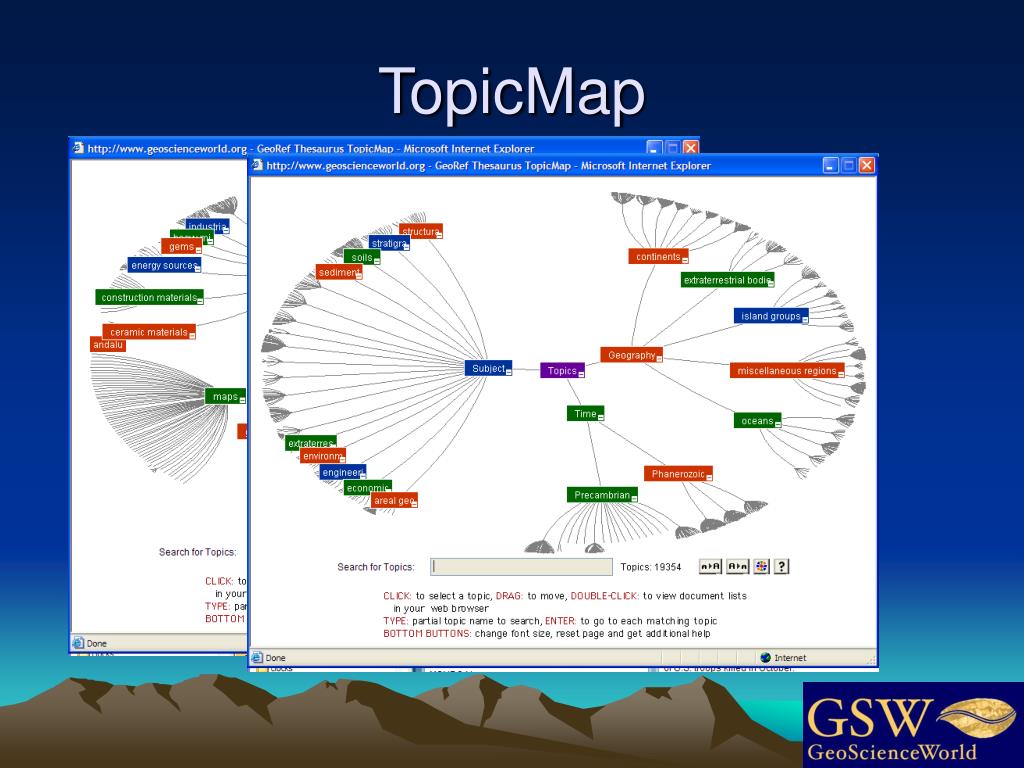Click the colorful reset page button
This screenshot has width=1024, height=768.
[x=761, y=566]
